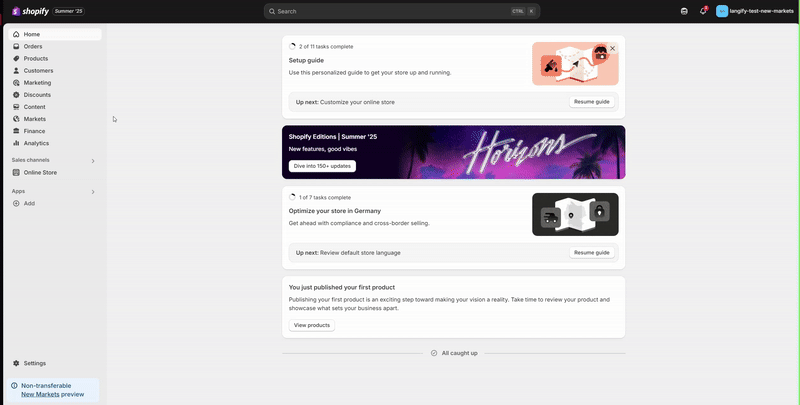
Task: Open Finance in the sidebar
Action: click(x=55, y=131)
